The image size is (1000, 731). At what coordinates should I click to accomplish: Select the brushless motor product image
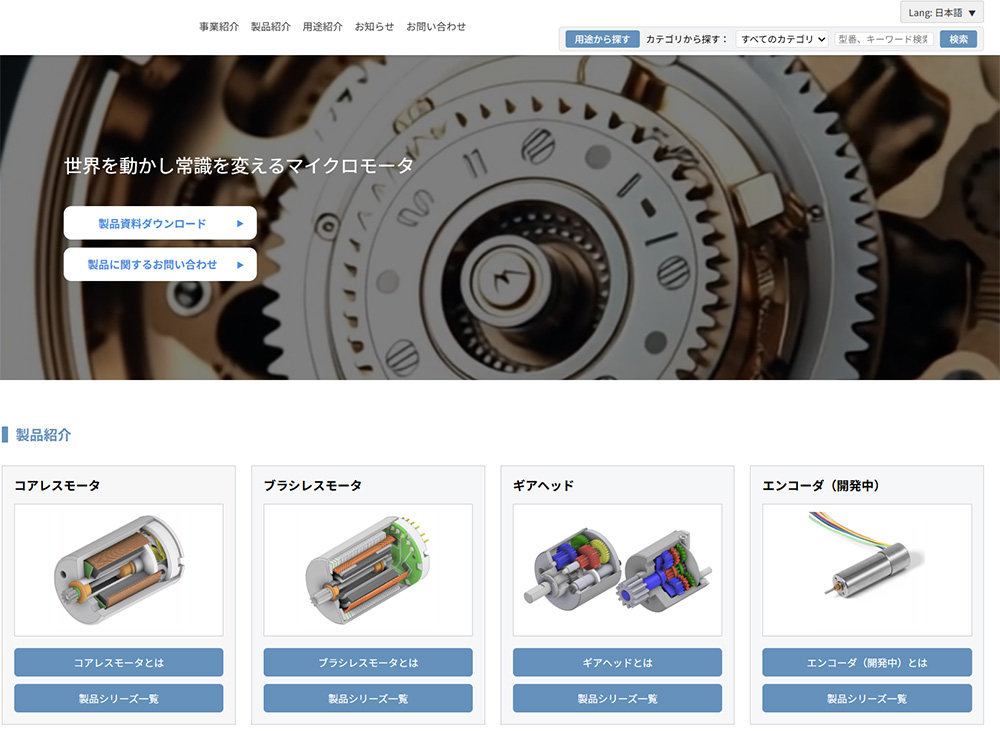tap(368, 570)
